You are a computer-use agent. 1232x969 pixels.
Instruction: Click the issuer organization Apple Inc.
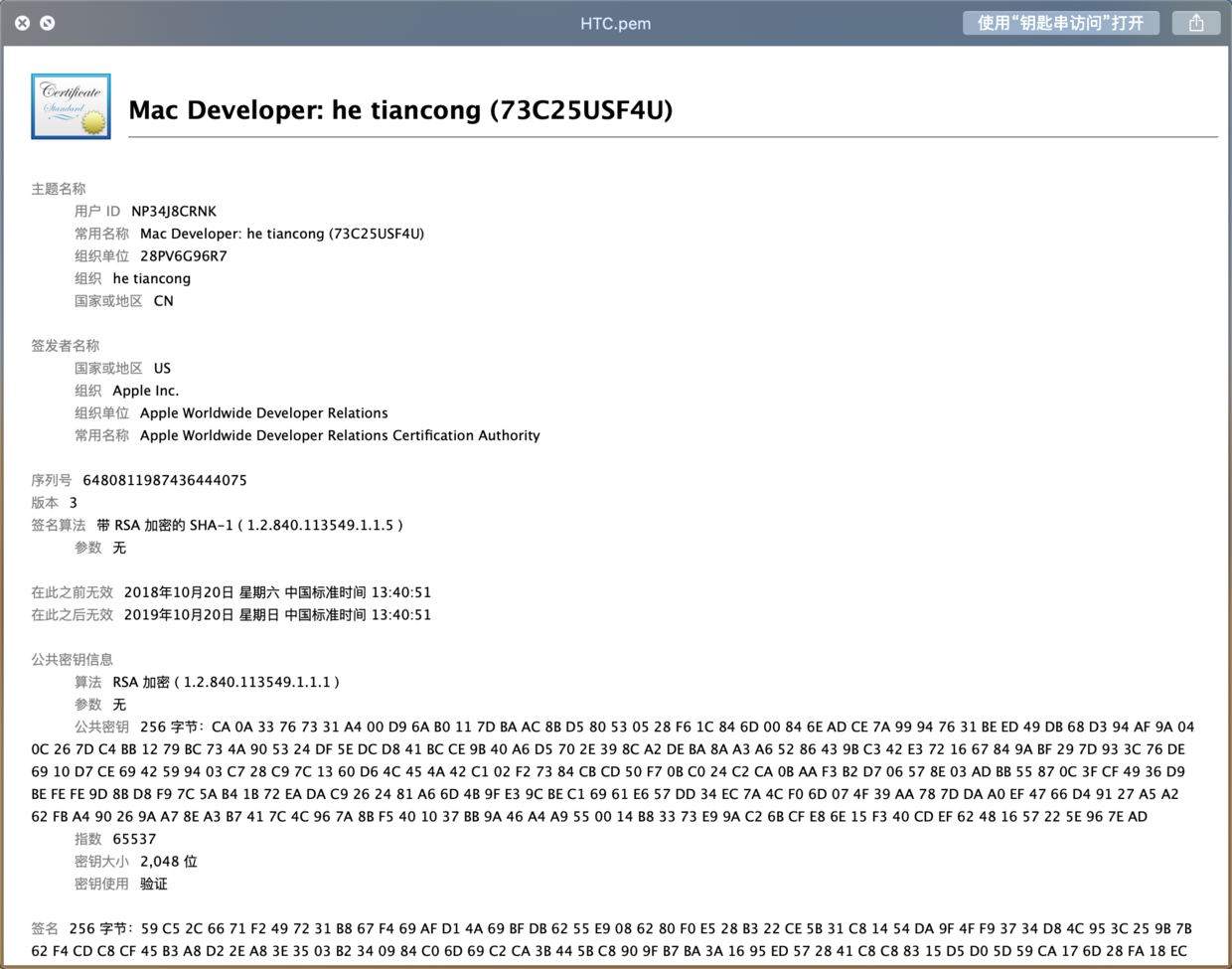click(x=145, y=390)
